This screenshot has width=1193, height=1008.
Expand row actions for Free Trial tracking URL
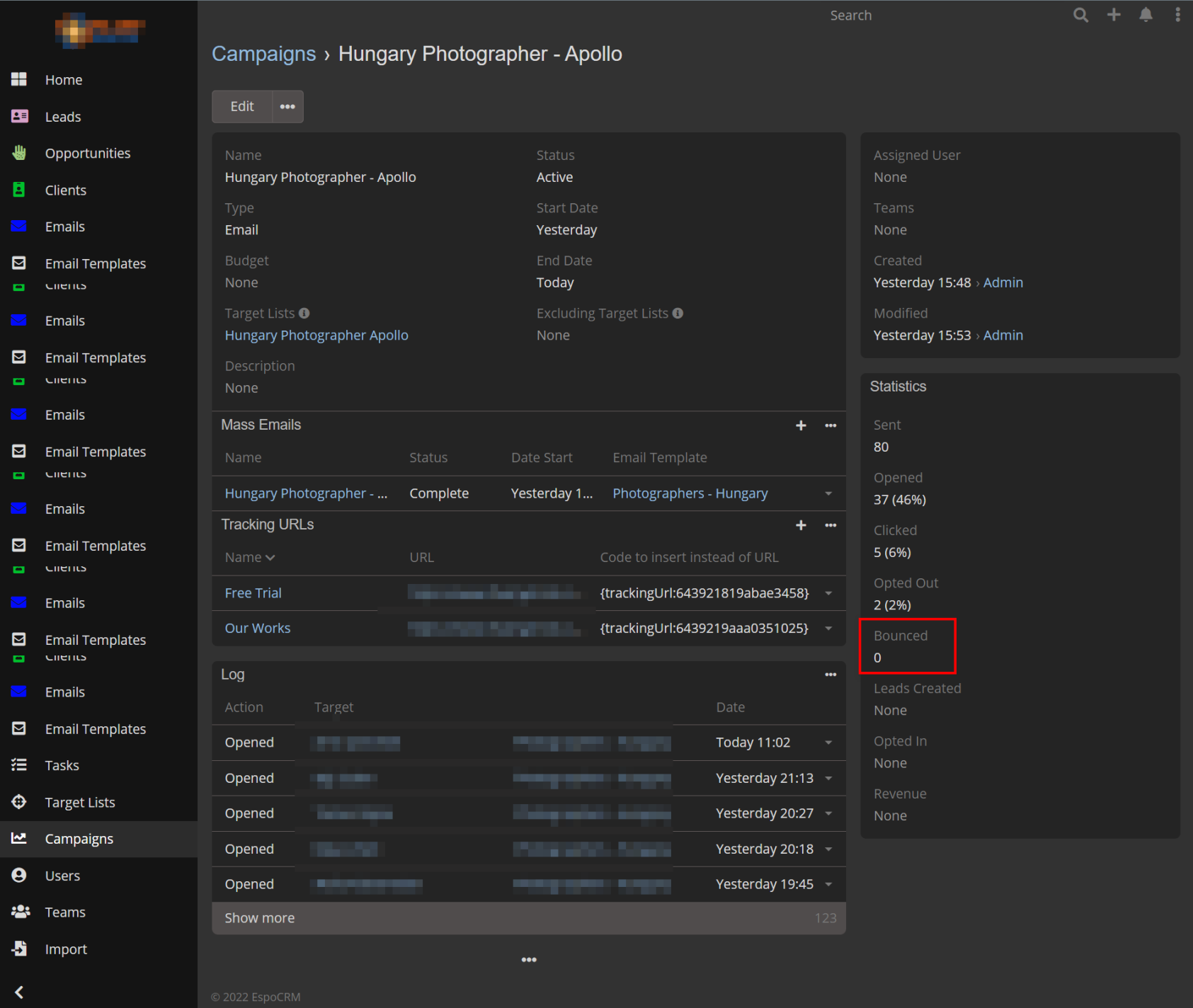point(828,593)
